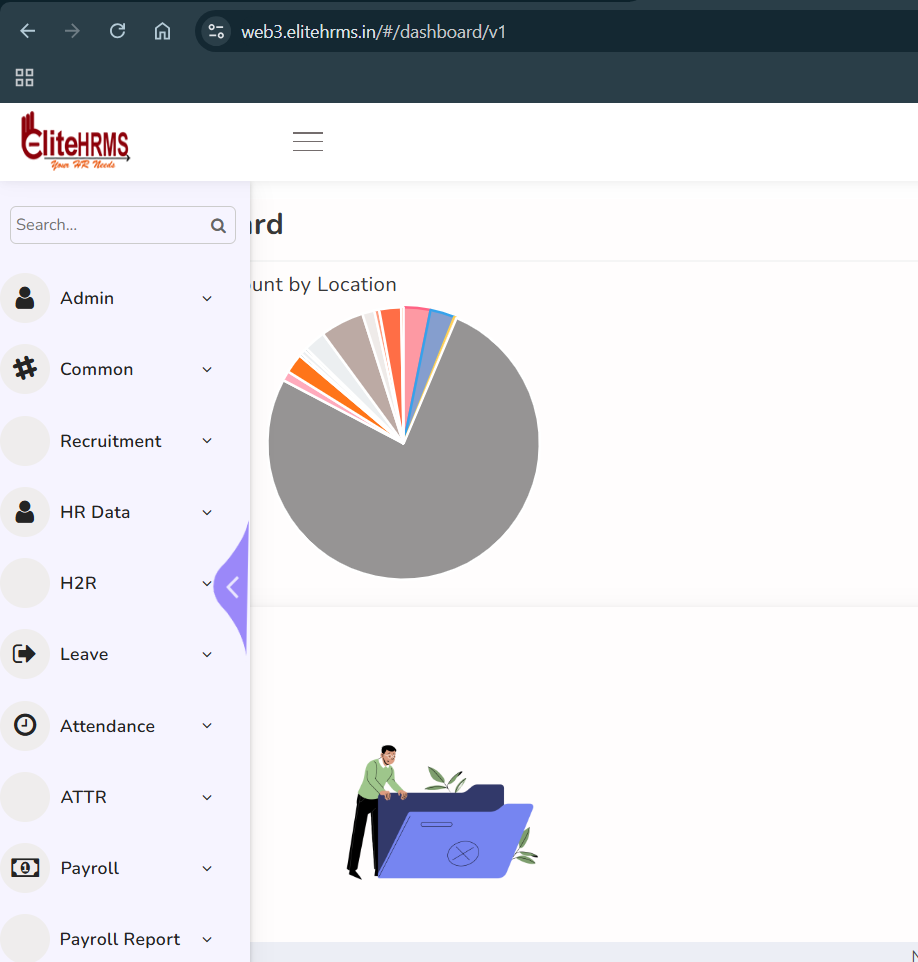Click the HR Data person icon
Screen dimensions: 918x962
pos(25,512)
